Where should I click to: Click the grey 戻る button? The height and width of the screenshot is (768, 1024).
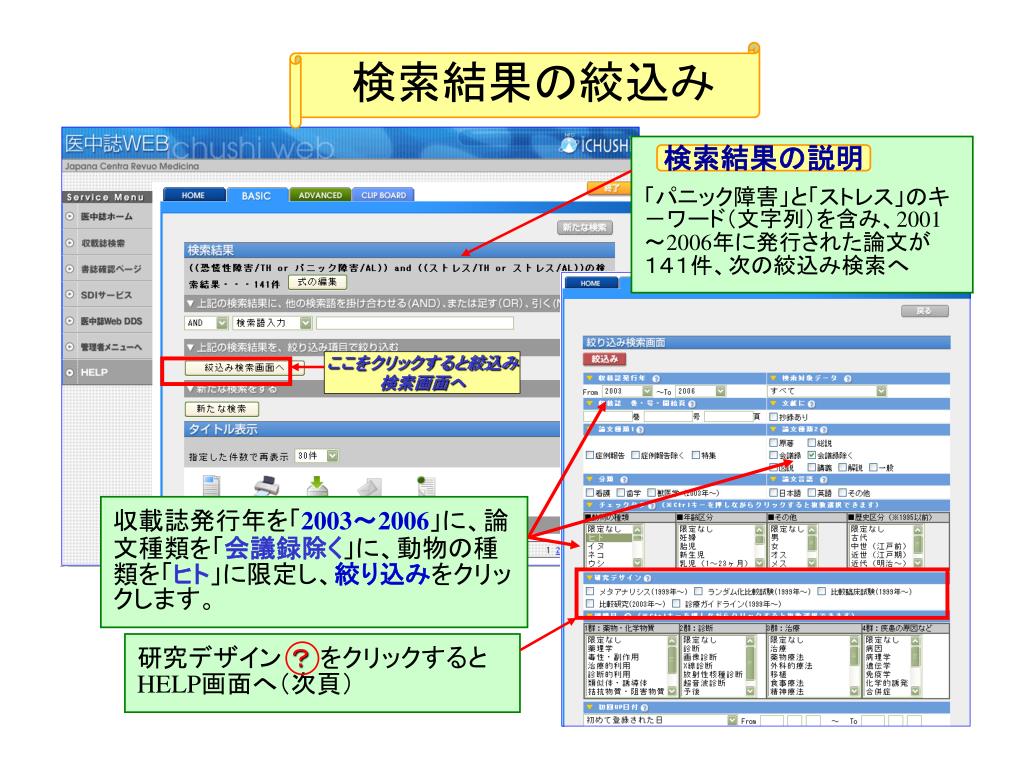[924, 311]
